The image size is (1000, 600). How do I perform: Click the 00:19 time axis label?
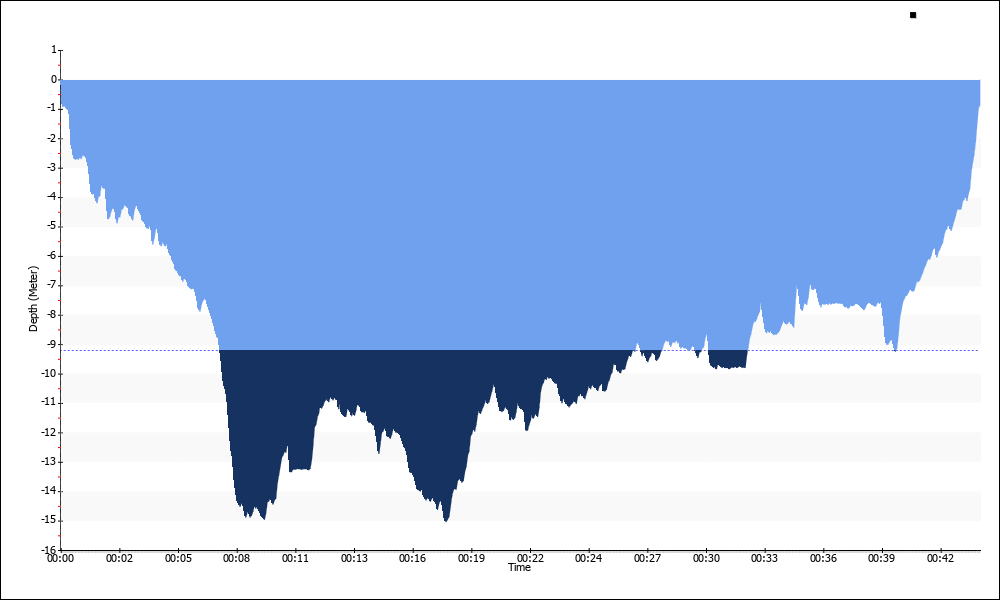[471, 559]
